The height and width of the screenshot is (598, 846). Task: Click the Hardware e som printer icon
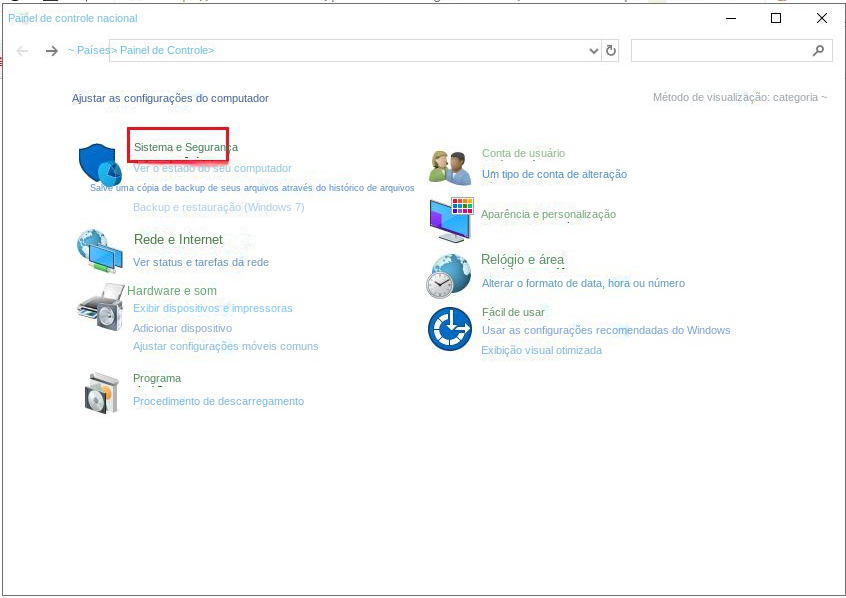100,306
